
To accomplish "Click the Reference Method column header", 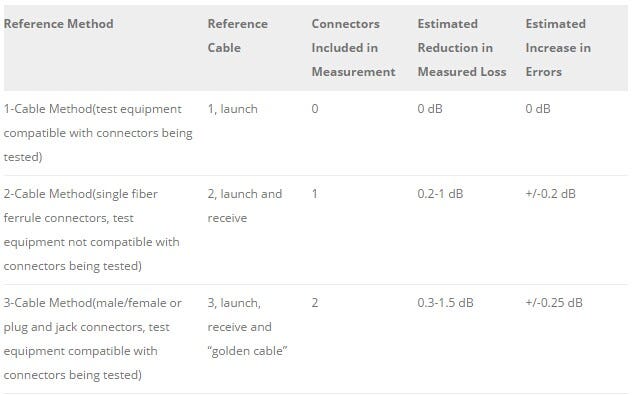I will (x=59, y=24).
